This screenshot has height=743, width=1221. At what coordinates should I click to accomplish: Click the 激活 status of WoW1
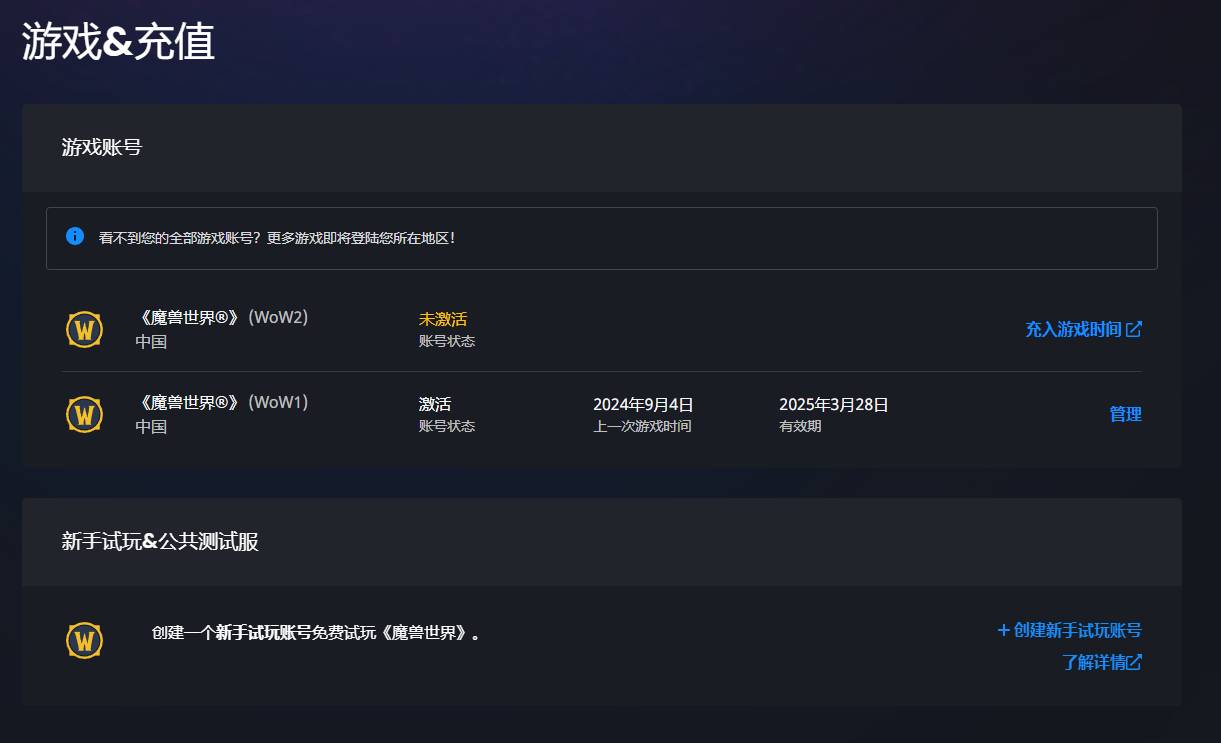pos(435,404)
